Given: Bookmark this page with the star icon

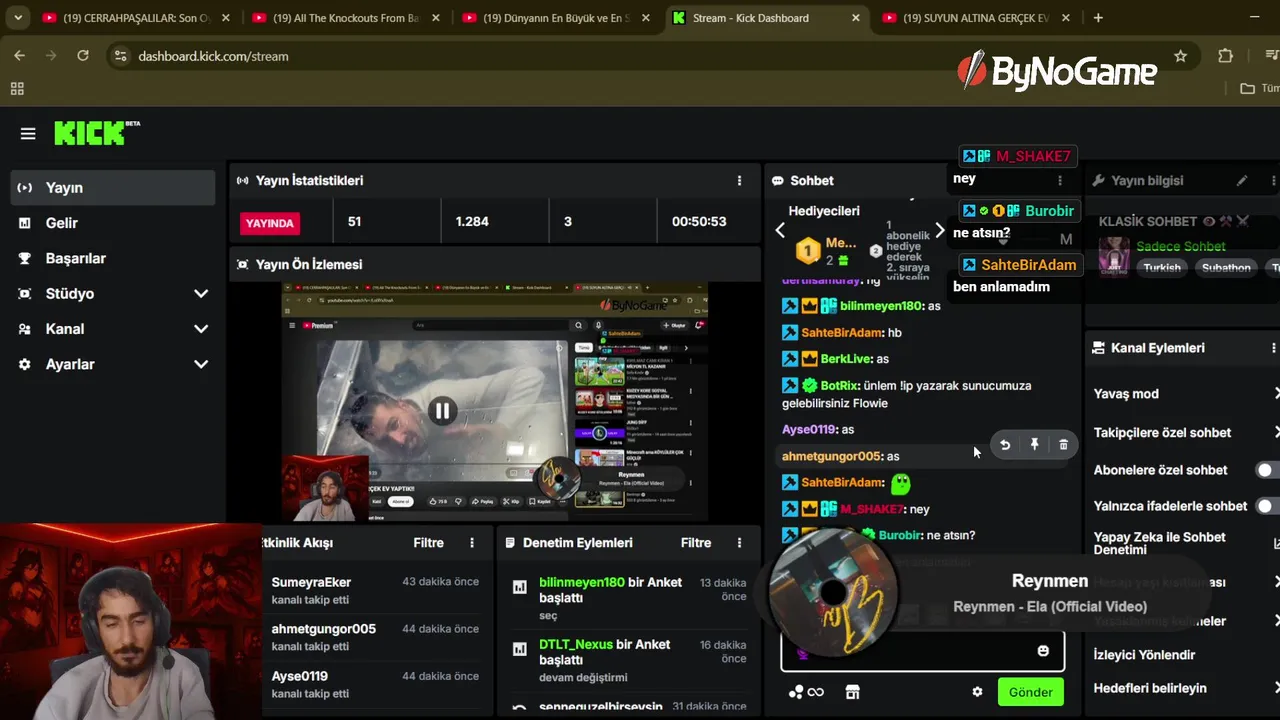Looking at the screenshot, I should (1180, 56).
